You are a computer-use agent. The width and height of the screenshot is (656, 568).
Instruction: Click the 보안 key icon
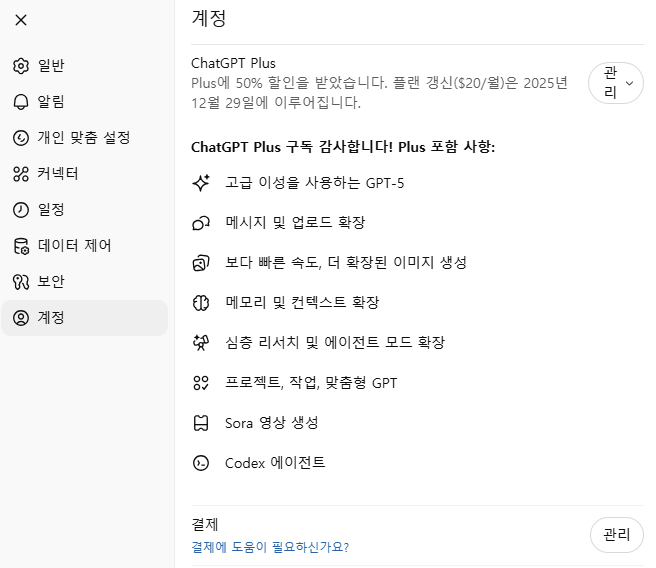pyautogui.click(x=21, y=282)
